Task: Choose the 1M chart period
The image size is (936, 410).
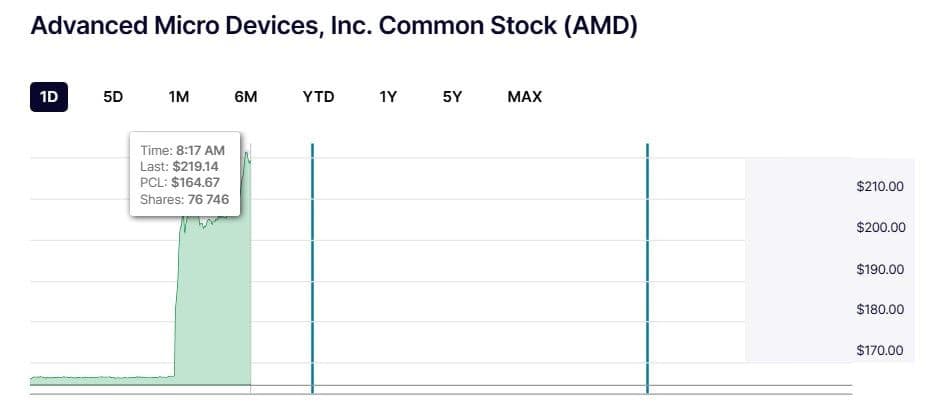Action: (179, 97)
